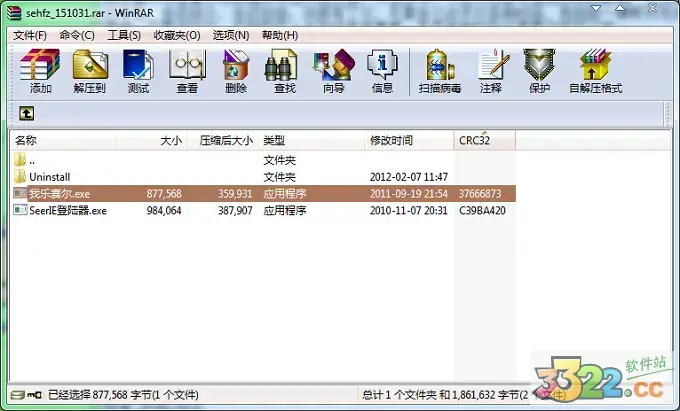680x411 pixels.
Task: Open the 命令(C) menu
Action: (x=77, y=35)
